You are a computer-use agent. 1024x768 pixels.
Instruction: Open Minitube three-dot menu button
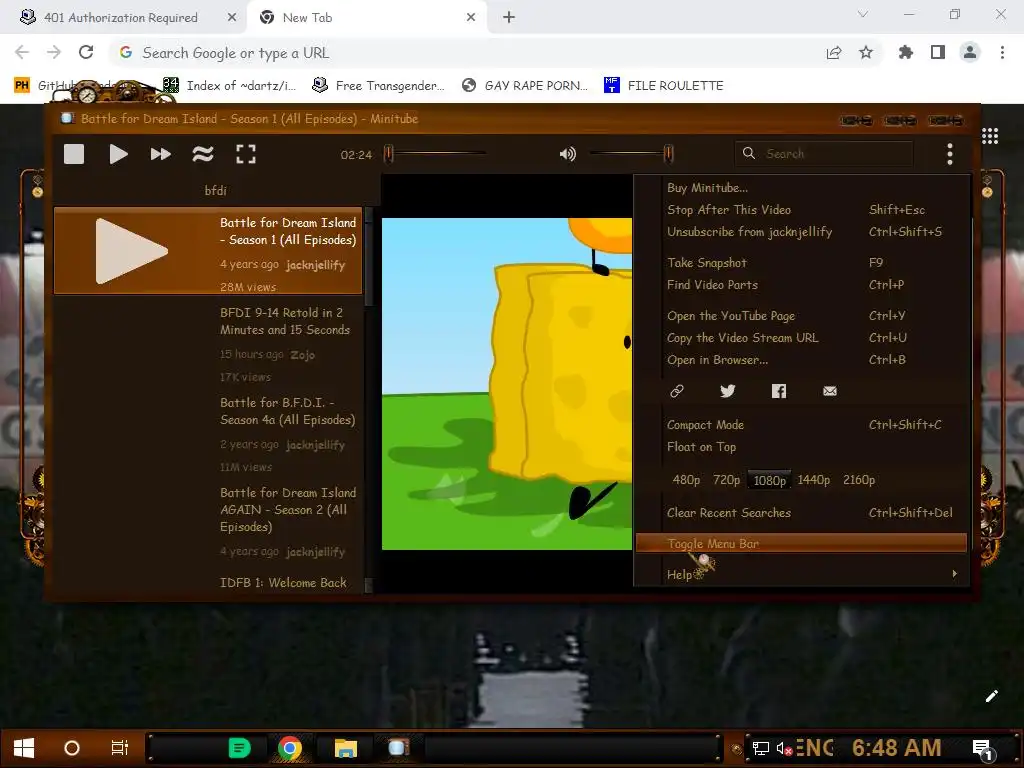(950, 154)
